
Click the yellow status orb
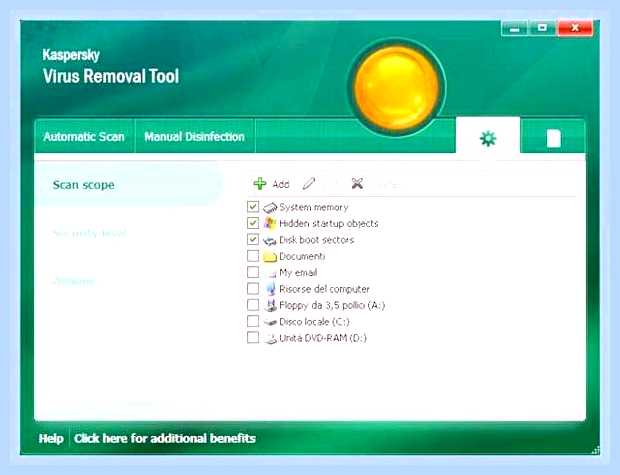397,87
